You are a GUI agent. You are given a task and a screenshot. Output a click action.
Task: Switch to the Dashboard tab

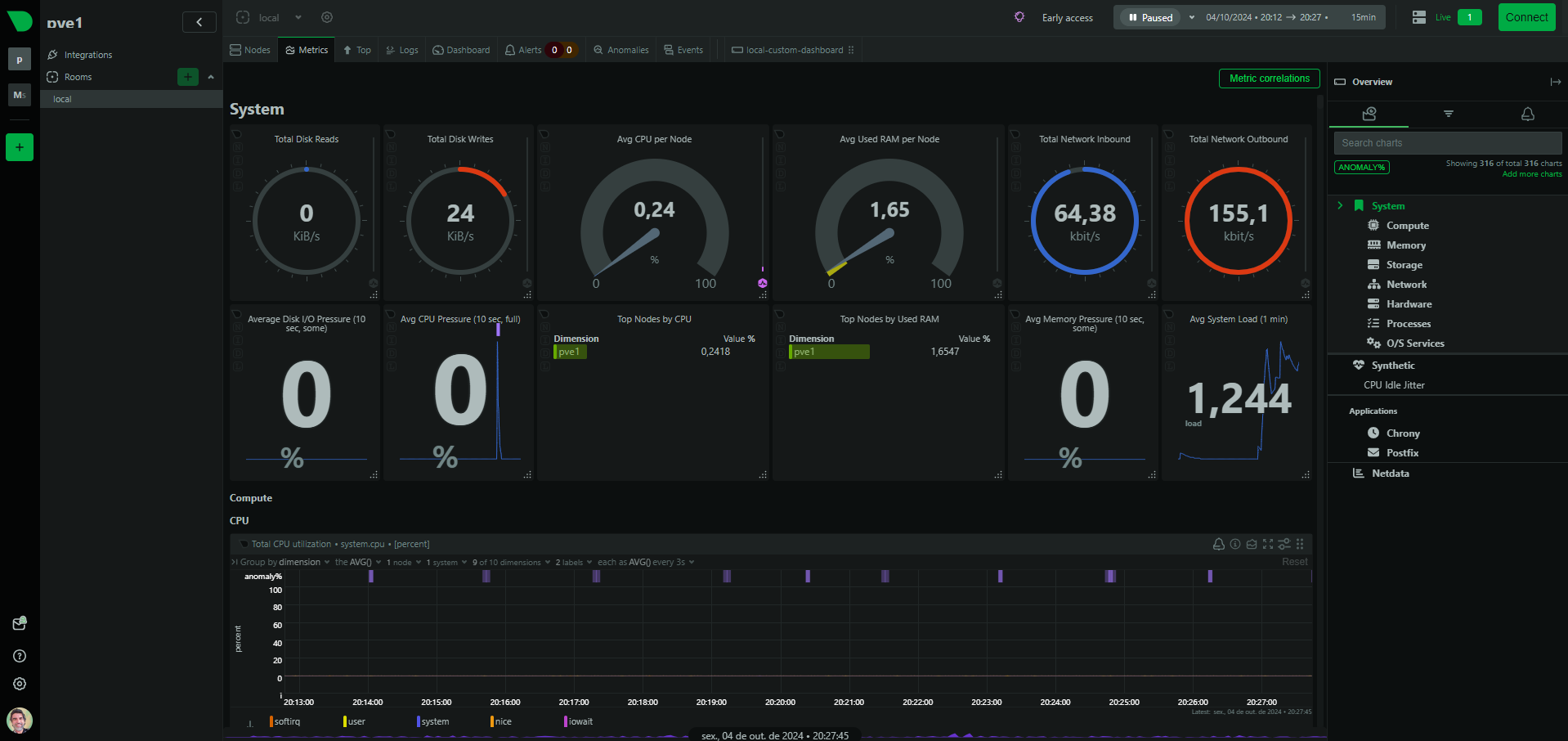pyautogui.click(x=462, y=50)
